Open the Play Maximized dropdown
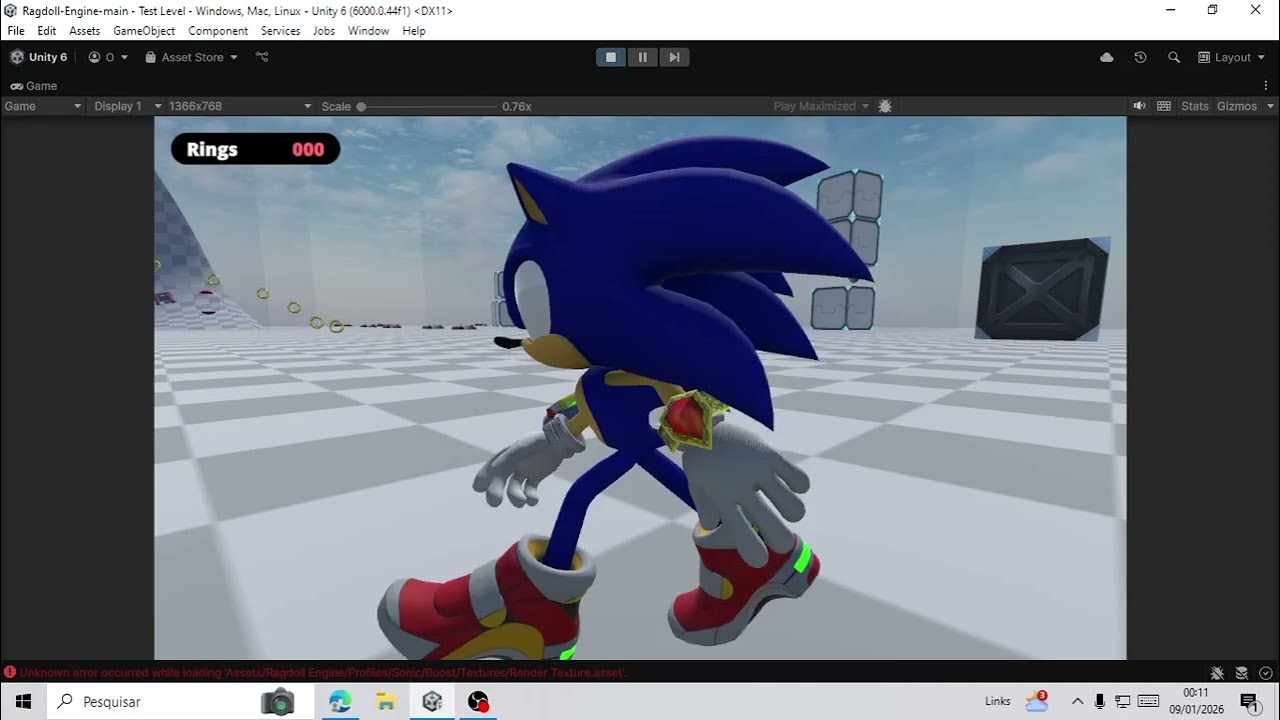The image size is (1280, 720). 821,106
